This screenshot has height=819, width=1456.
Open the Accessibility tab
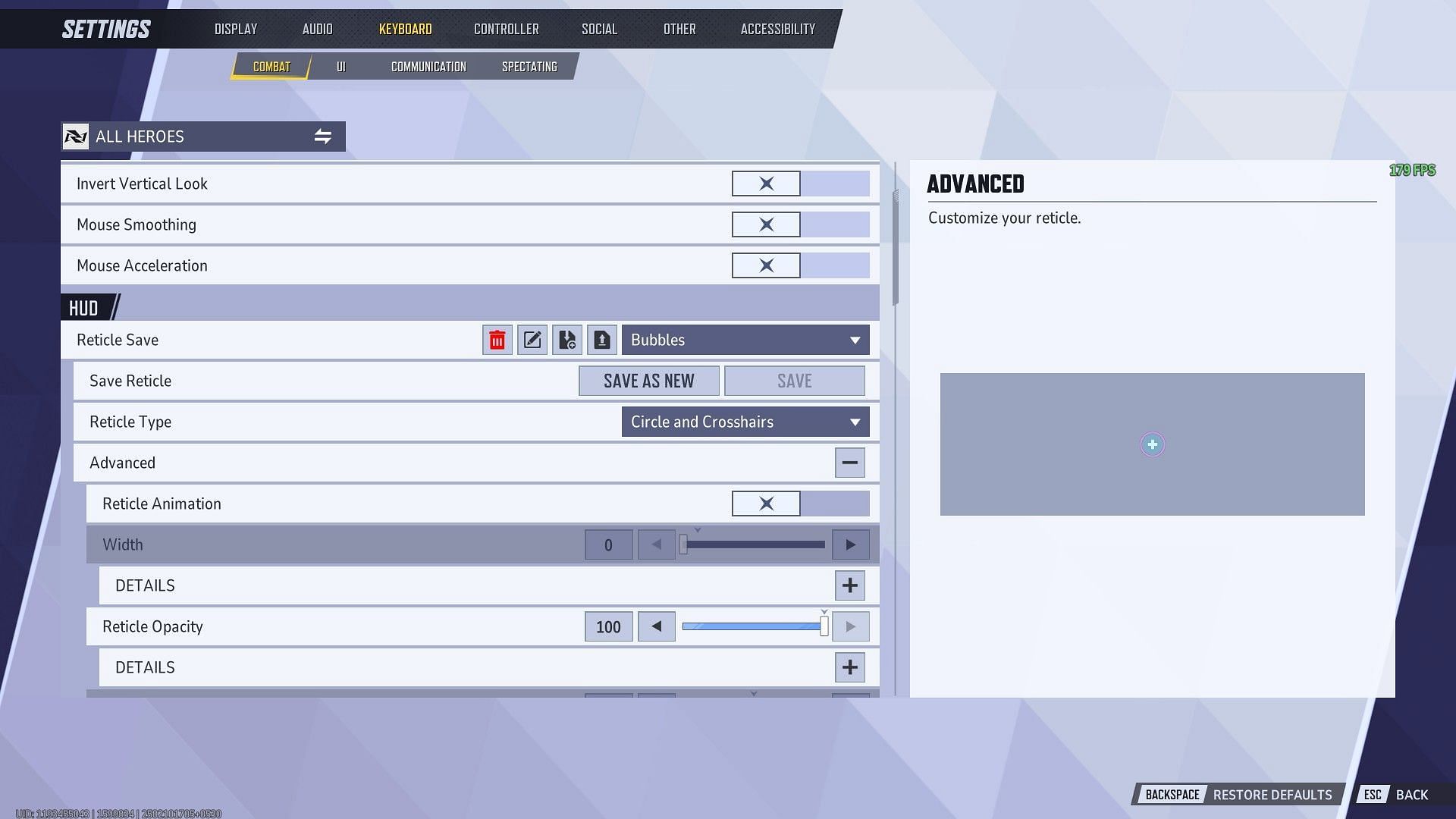click(x=778, y=29)
